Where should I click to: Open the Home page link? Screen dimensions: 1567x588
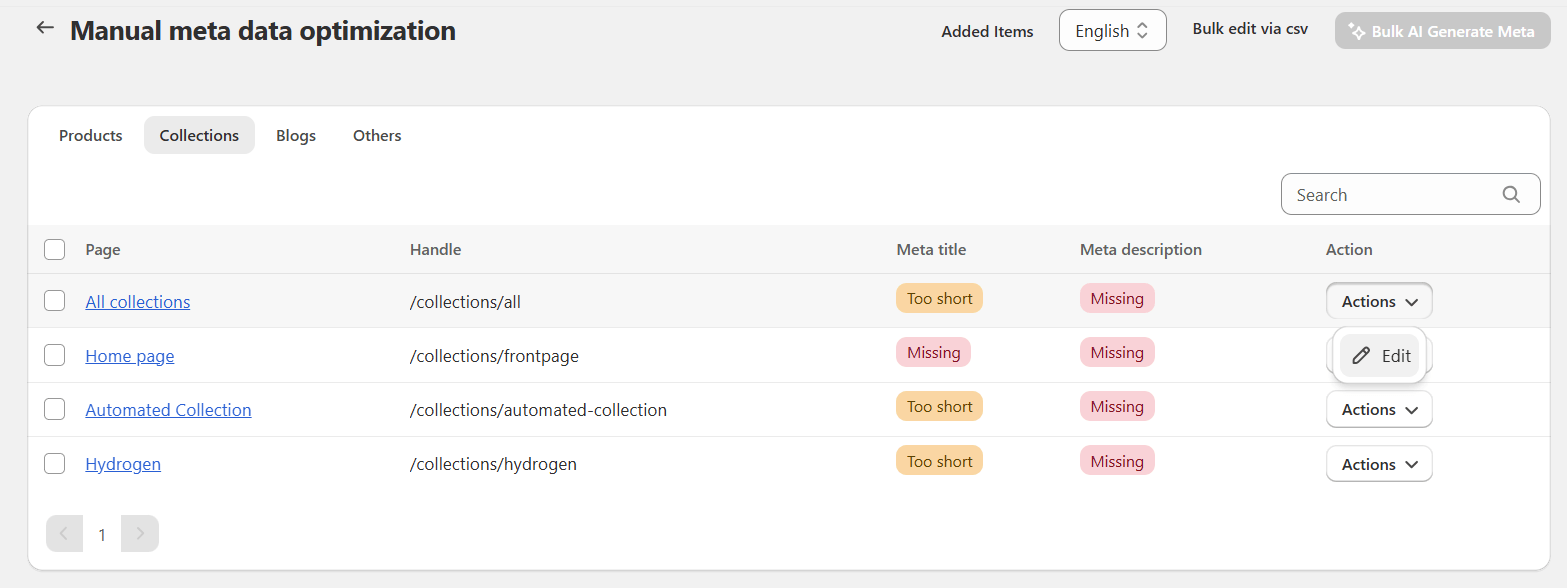point(130,356)
